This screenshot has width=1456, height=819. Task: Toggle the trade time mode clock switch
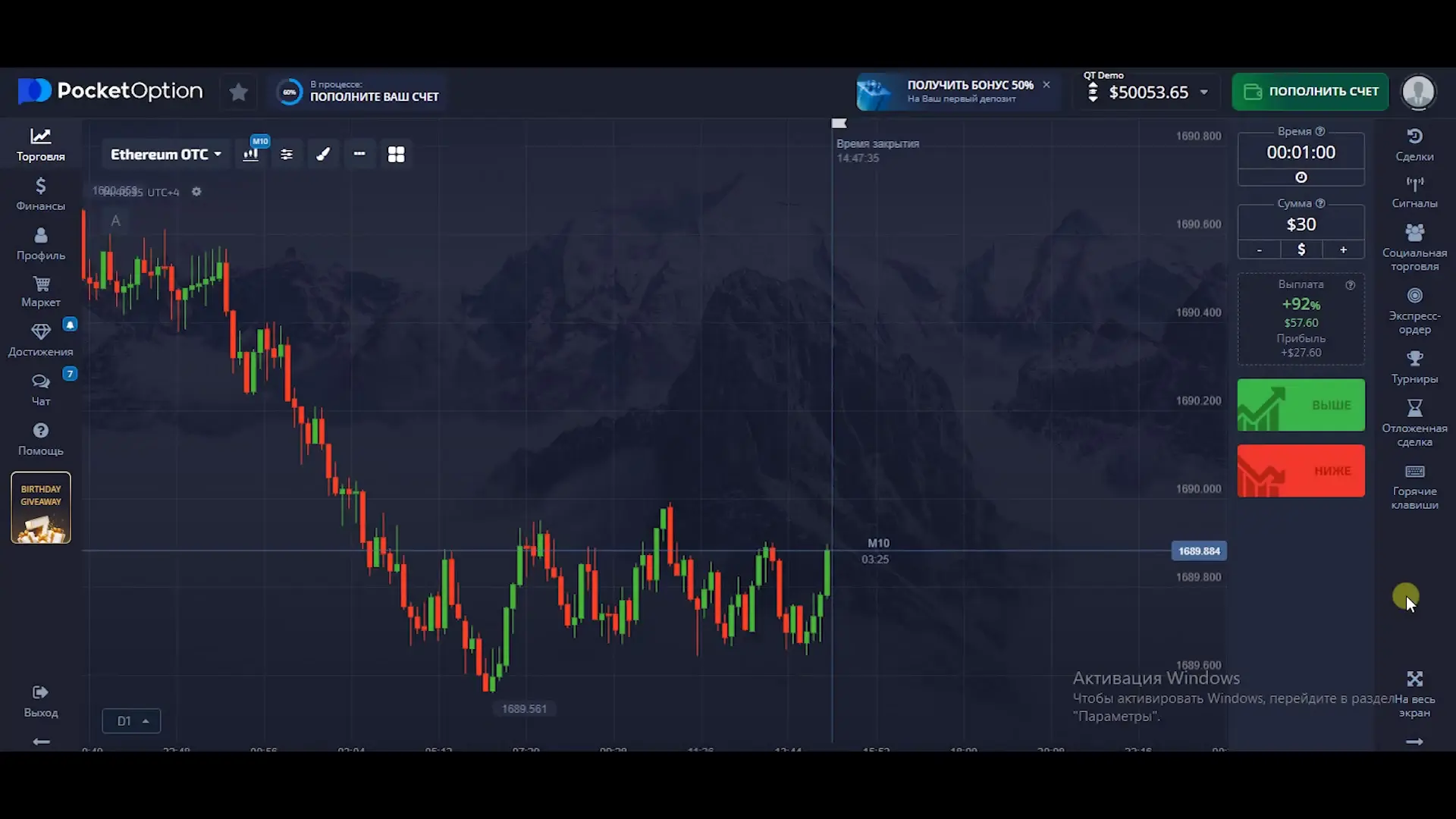(x=1301, y=177)
